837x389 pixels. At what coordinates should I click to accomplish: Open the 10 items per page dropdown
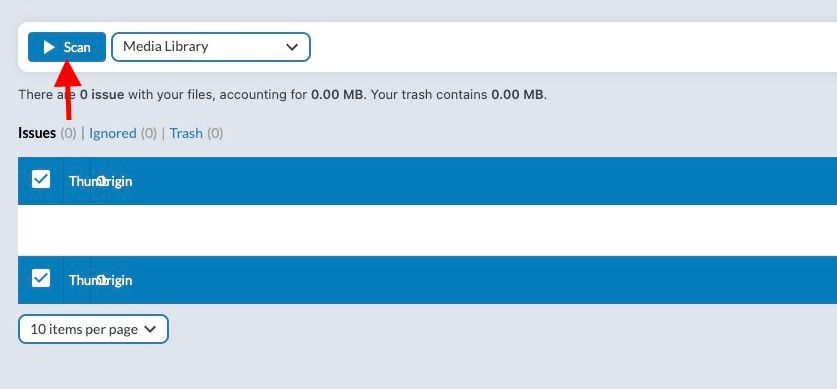pyautogui.click(x=93, y=329)
